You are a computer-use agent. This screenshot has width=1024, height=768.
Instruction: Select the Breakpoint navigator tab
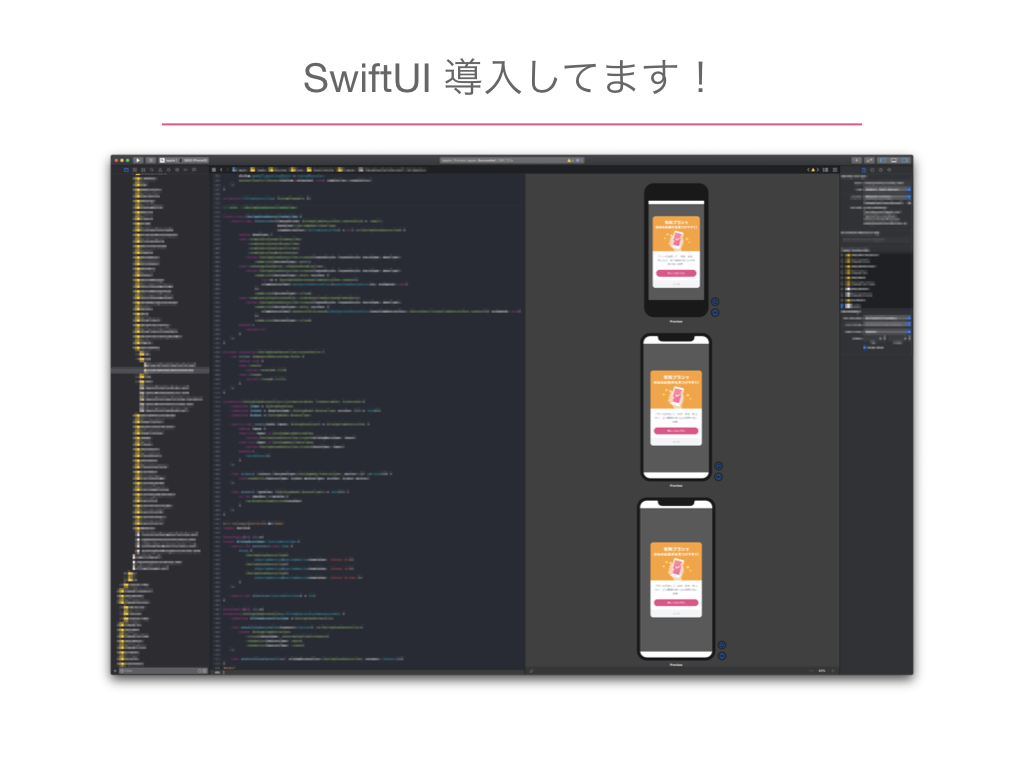185,170
